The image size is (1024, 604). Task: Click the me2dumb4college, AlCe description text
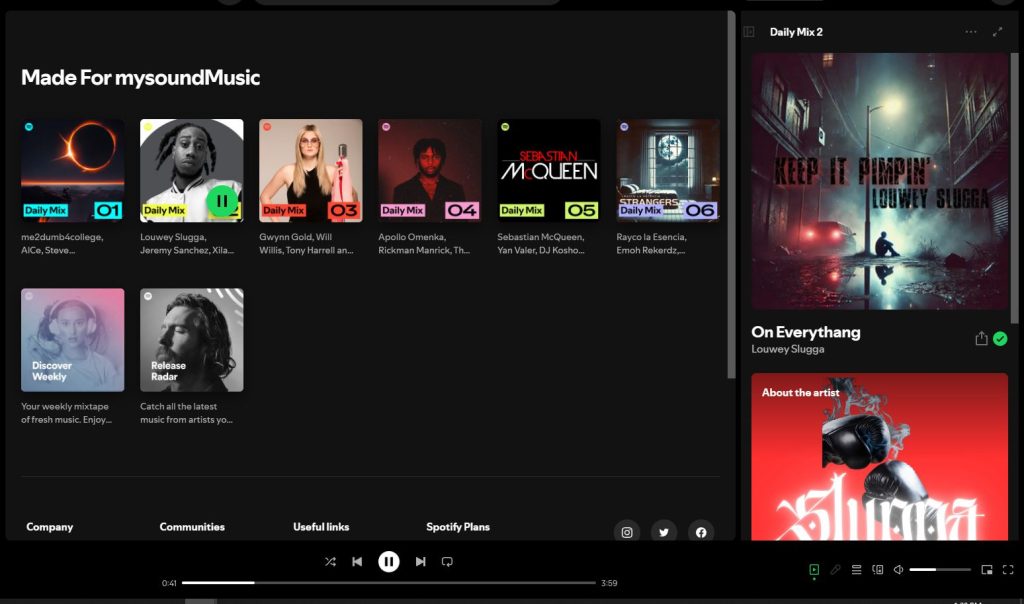point(62,244)
